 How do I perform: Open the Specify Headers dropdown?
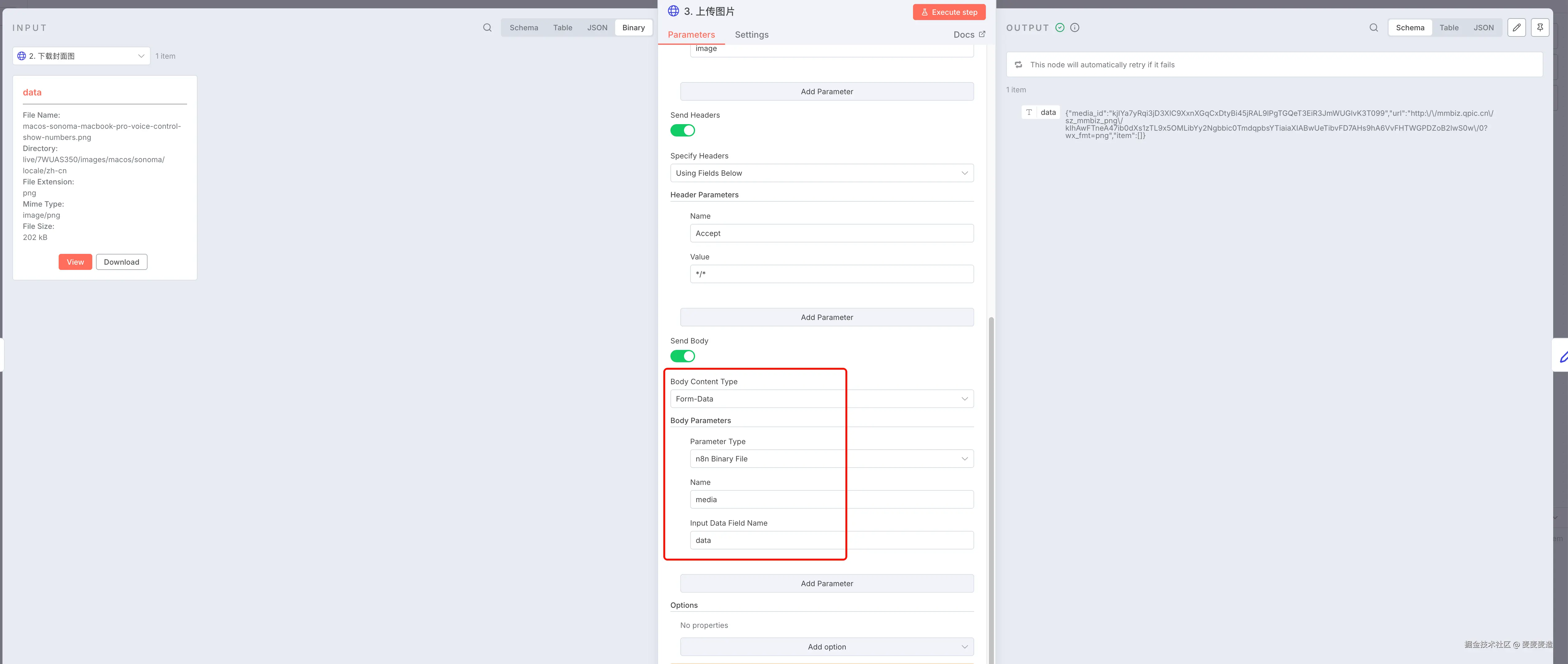821,173
